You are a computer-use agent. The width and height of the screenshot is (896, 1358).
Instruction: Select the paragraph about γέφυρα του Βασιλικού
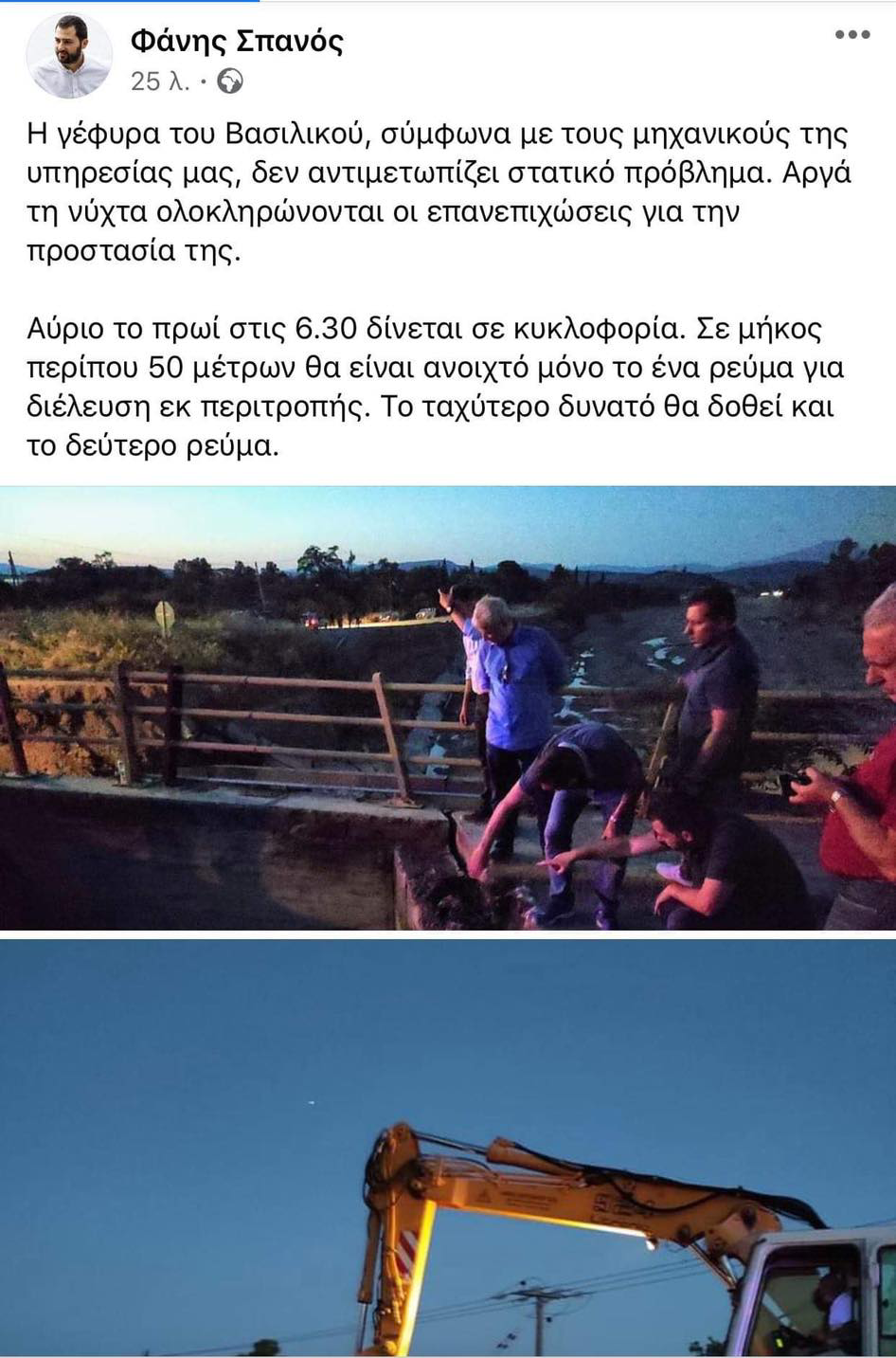pos(439,192)
